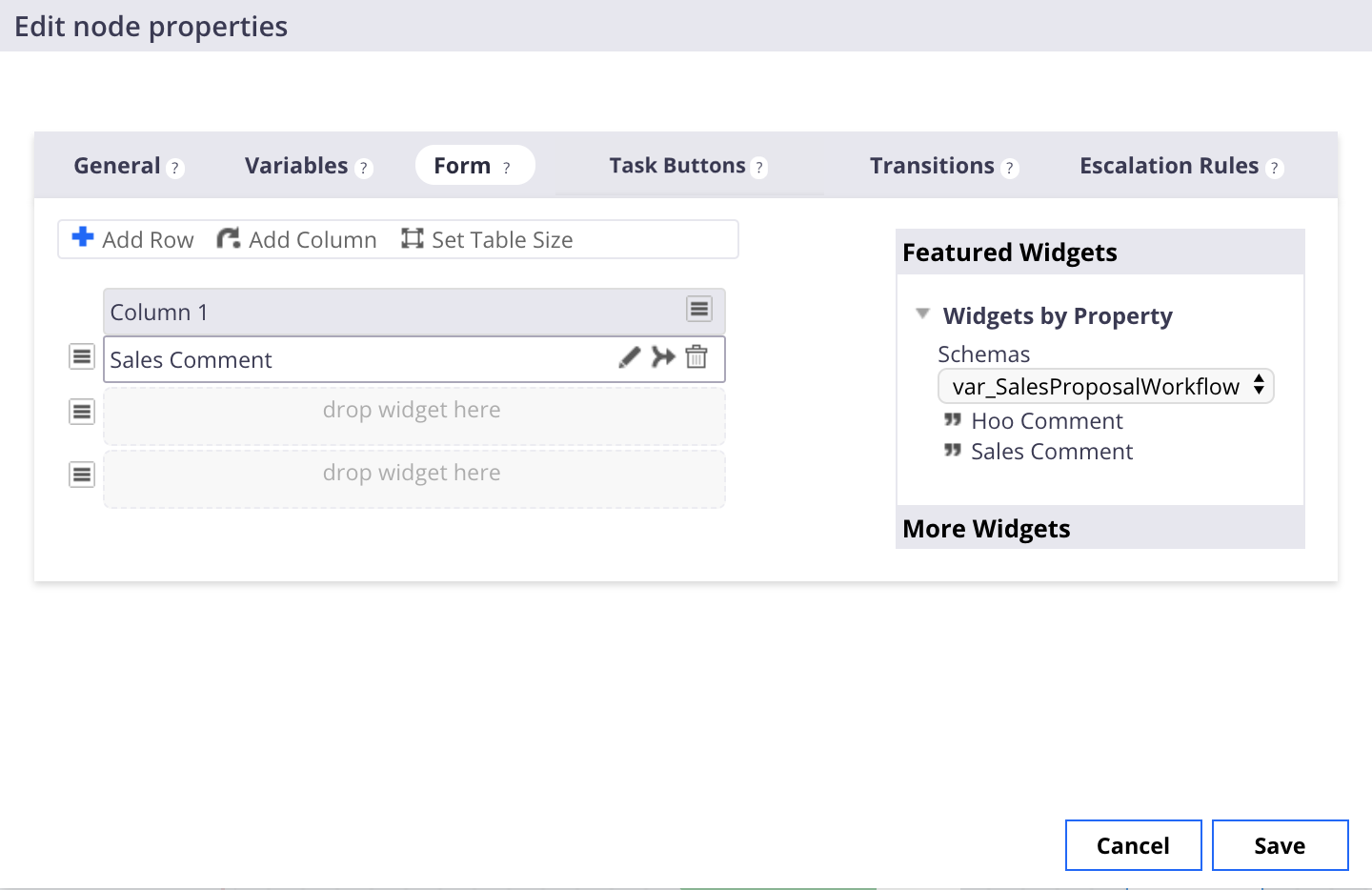This screenshot has width=1372, height=890.
Task: Select the Sales Comment widget in the widget list
Action: 1052,452
